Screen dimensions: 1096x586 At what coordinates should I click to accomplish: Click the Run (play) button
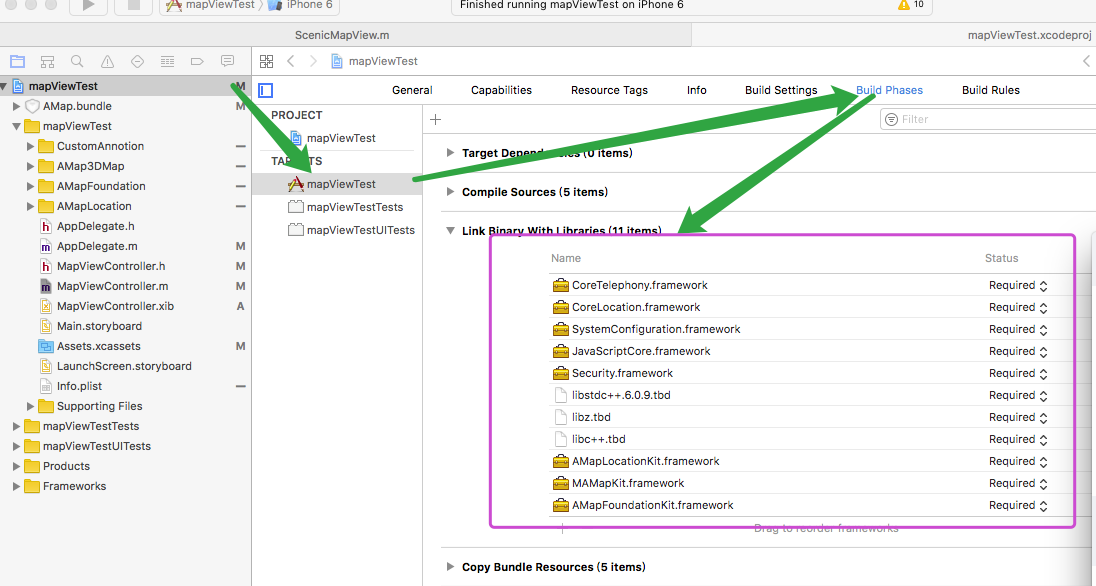coord(89,6)
